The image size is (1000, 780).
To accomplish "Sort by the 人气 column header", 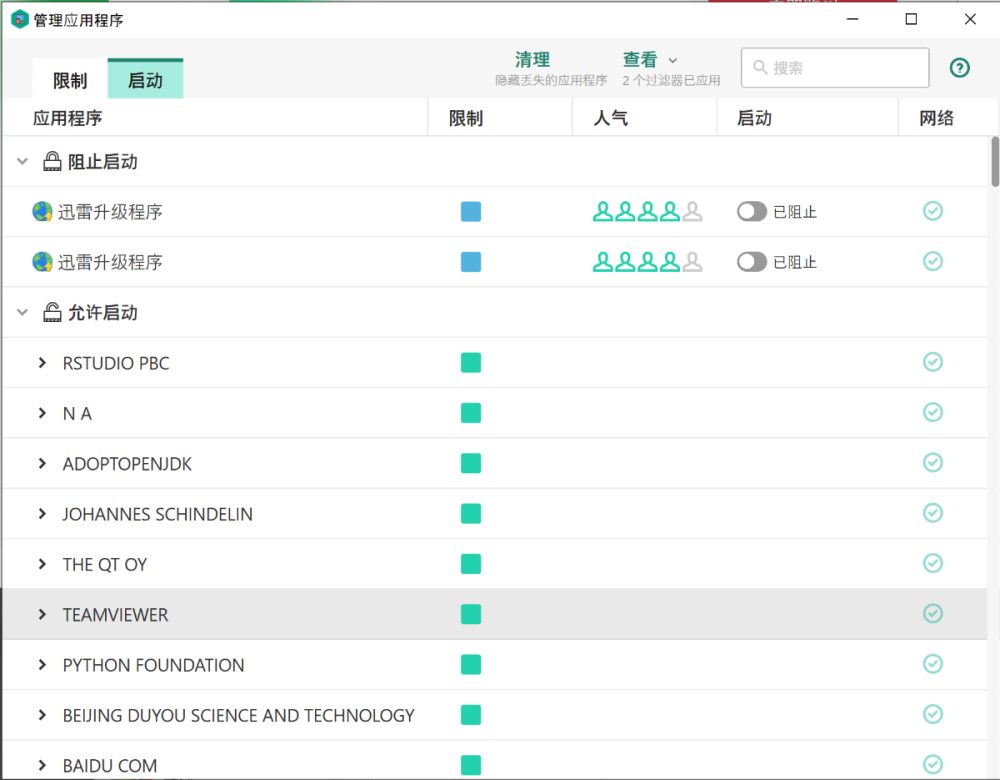I will point(610,118).
